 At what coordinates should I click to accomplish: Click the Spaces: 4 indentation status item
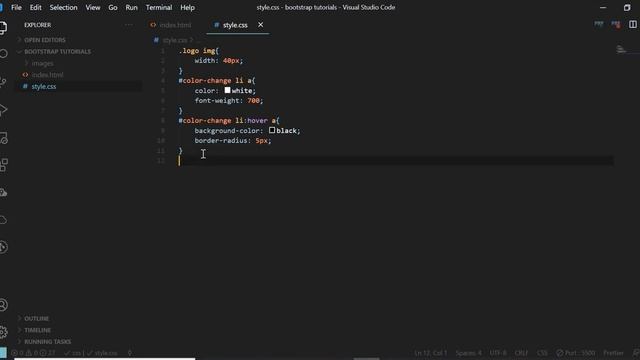click(x=468, y=353)
